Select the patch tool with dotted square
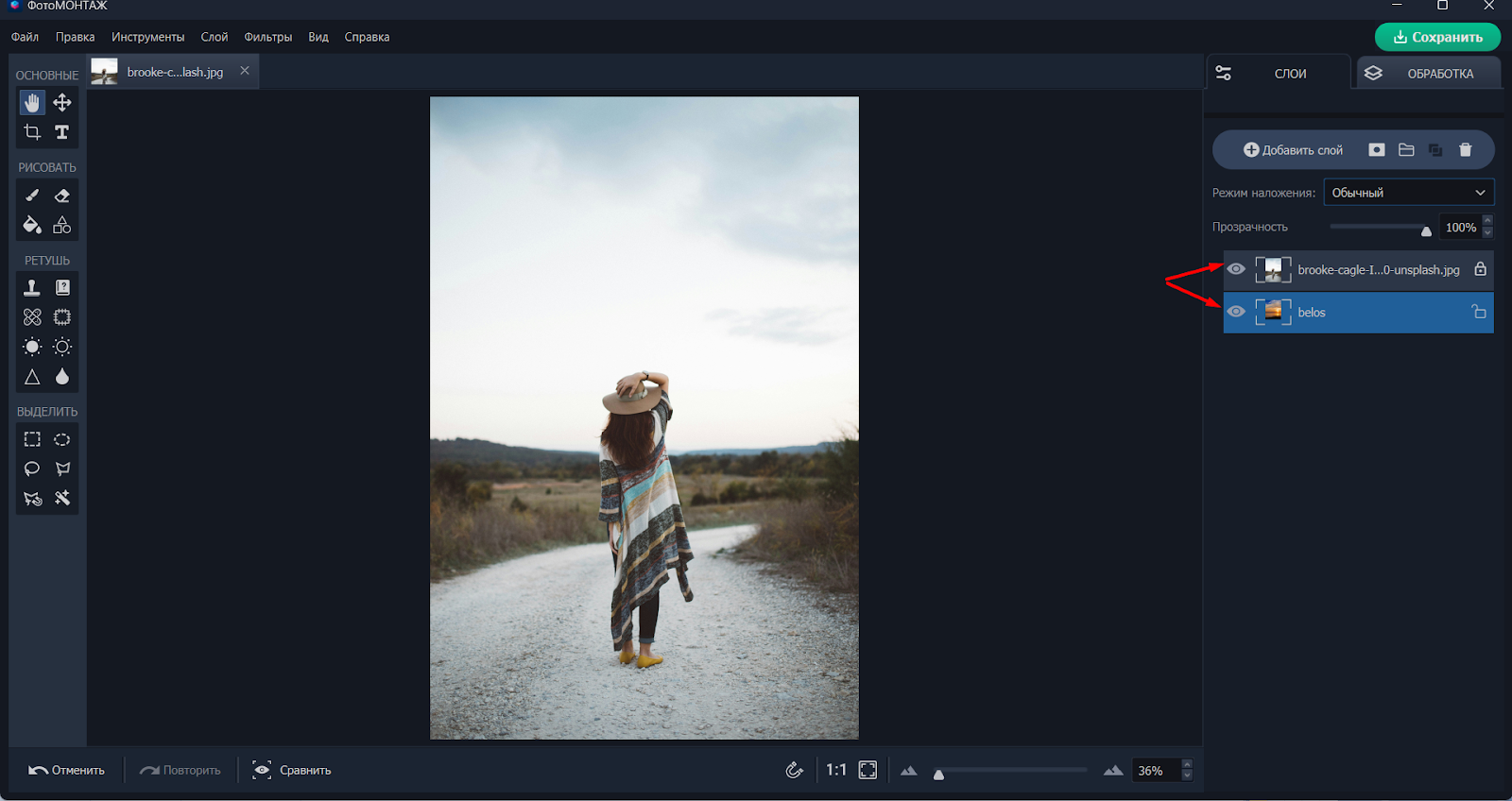 point(62,317)
